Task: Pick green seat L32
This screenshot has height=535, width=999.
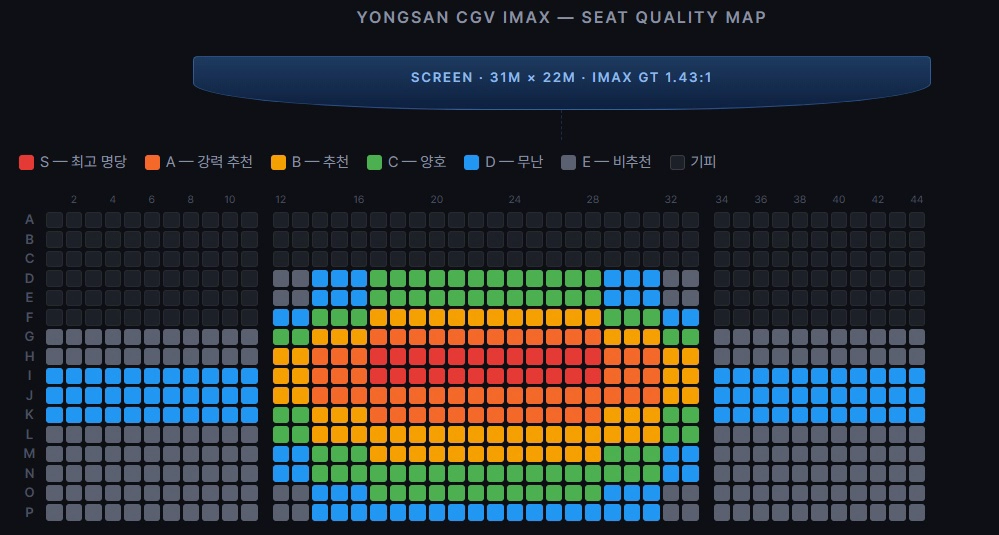Action: click(671, 434)
